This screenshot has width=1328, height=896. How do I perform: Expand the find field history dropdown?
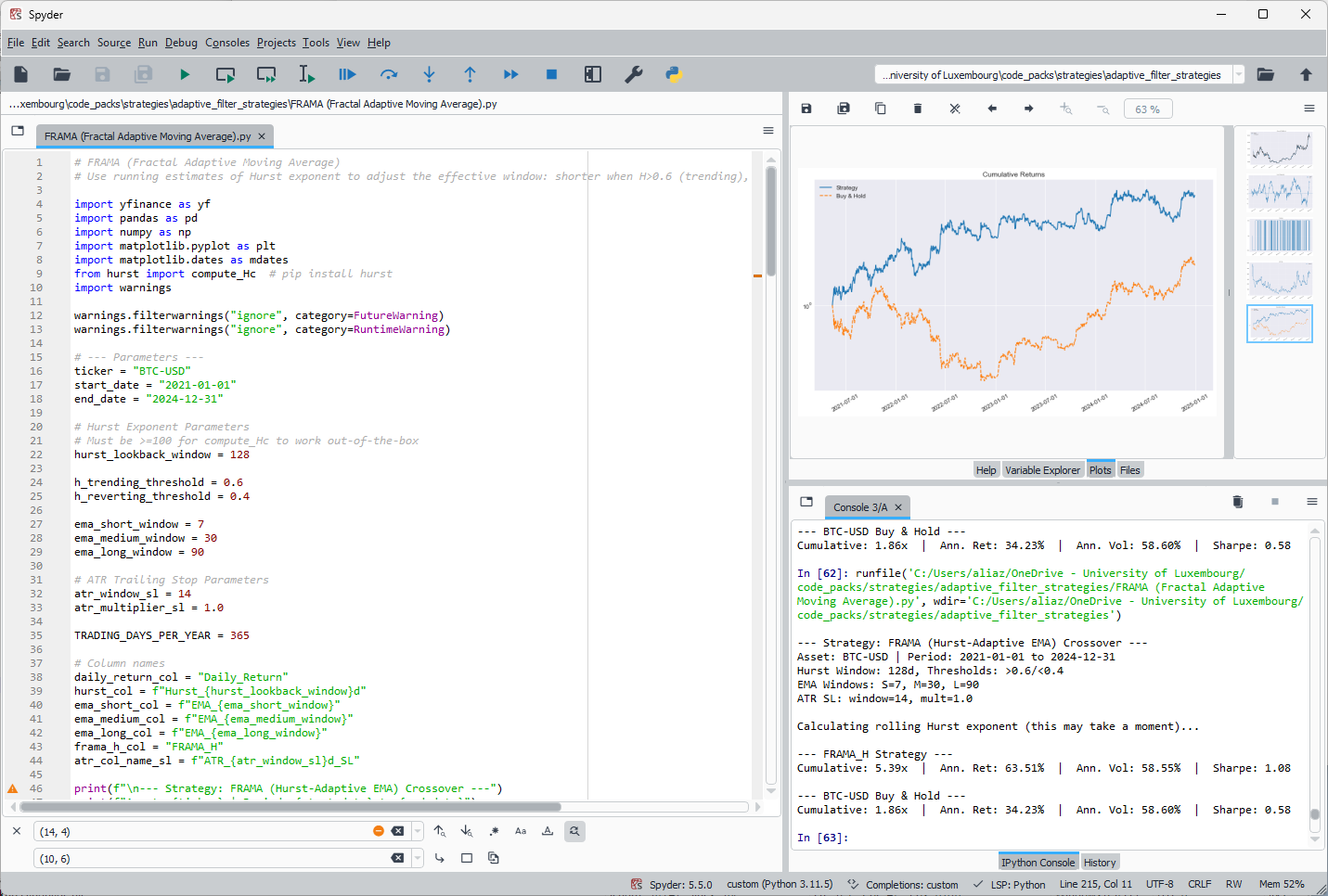click(418, 831)
